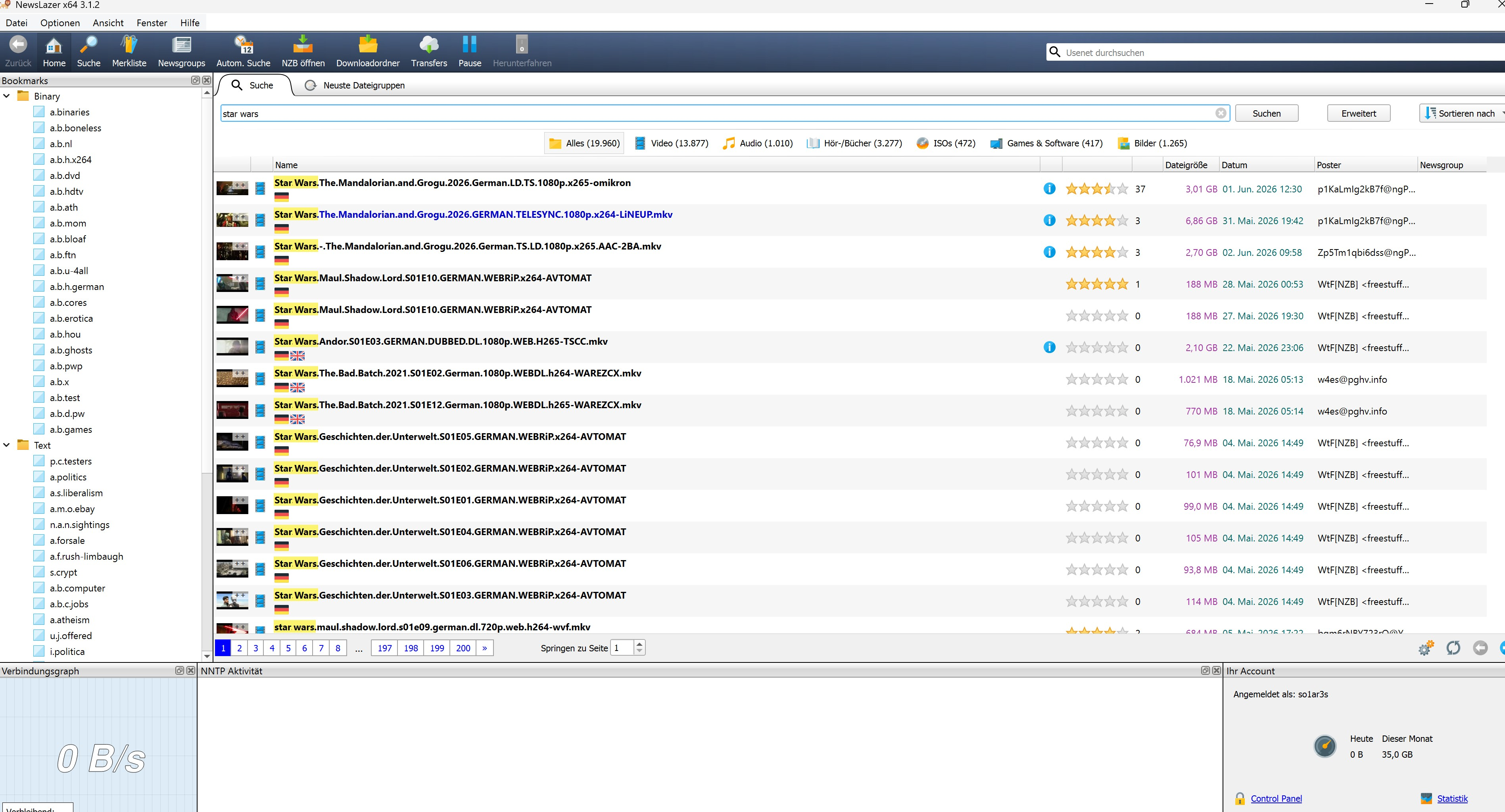1505x812 pixels.
Task: Open the Suche magnifier tool
Action: (88, 52)
